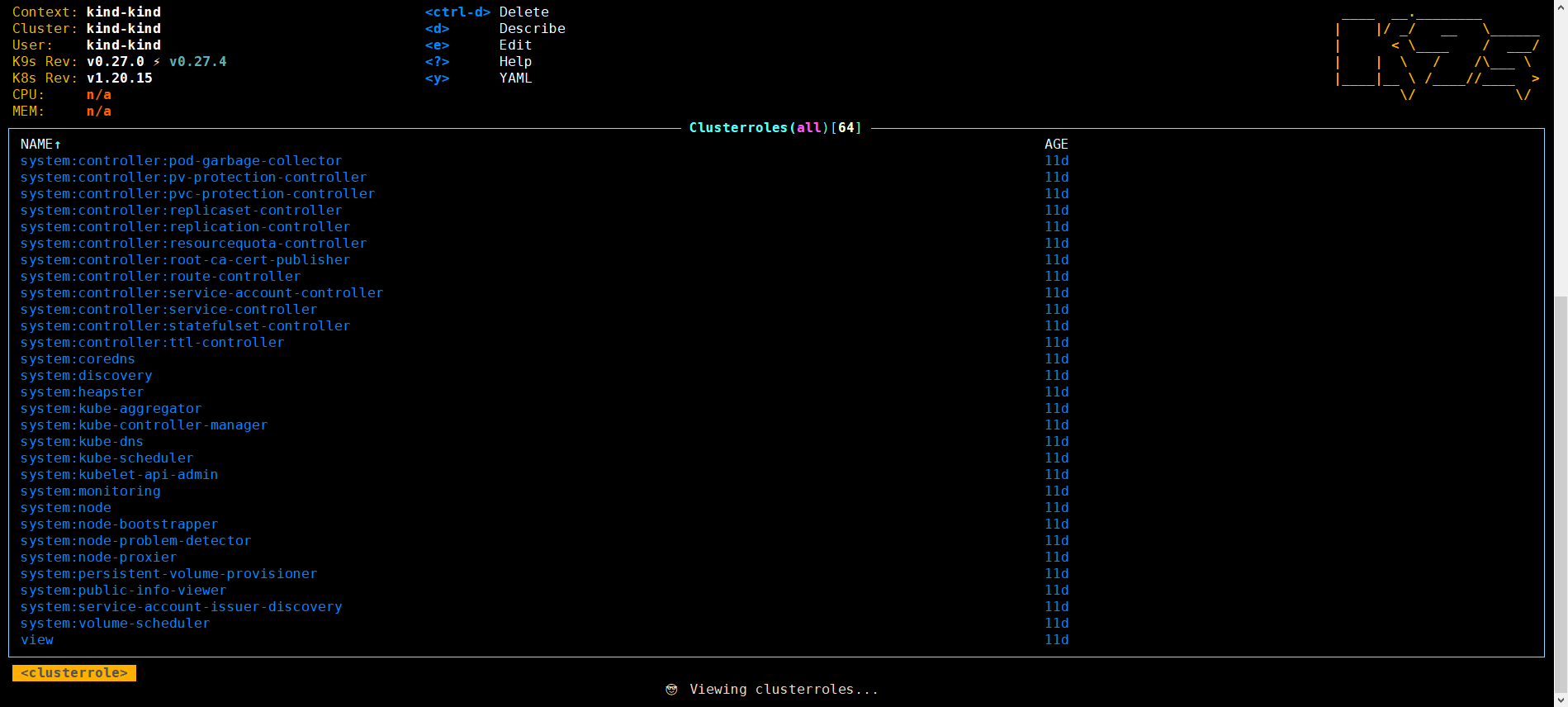Sort by the AGE column header
The height and width of the screenshot is (707, 1568).
point(1056,145)
